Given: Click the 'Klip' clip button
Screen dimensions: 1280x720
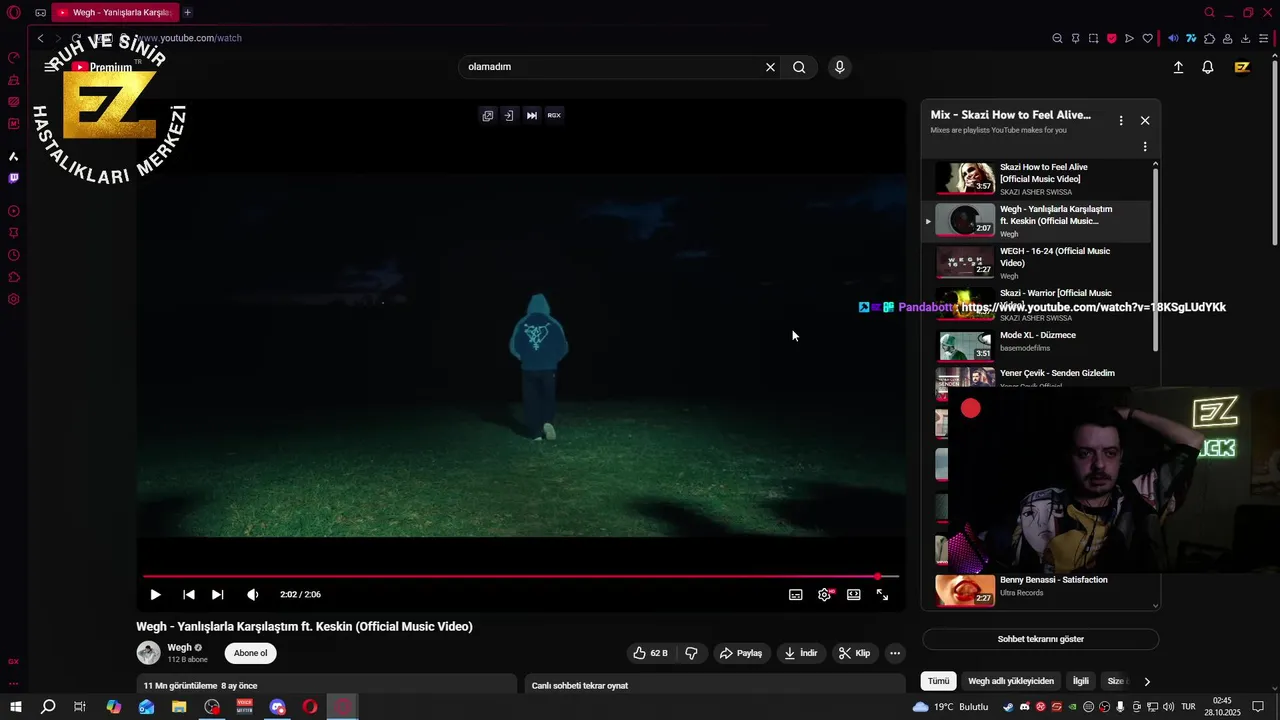Looking at the screenshot, I should tap(854, 653).
